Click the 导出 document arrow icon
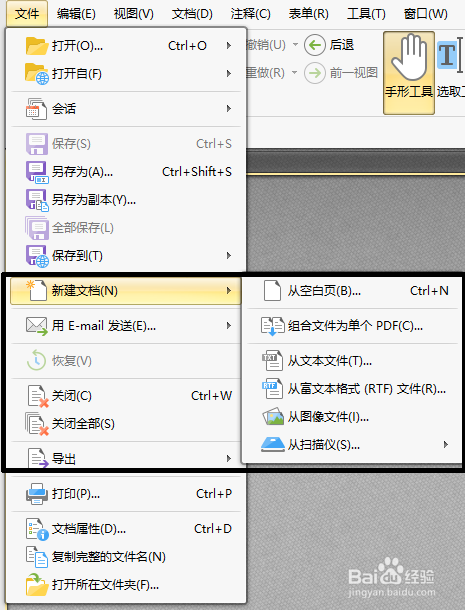 [38, 458]
